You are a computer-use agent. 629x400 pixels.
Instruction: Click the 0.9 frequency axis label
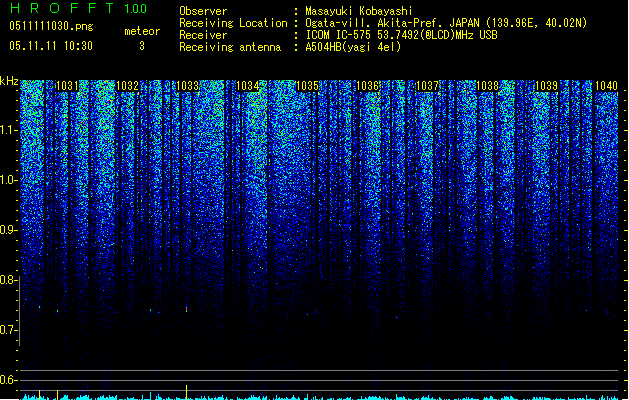(9, 230)
